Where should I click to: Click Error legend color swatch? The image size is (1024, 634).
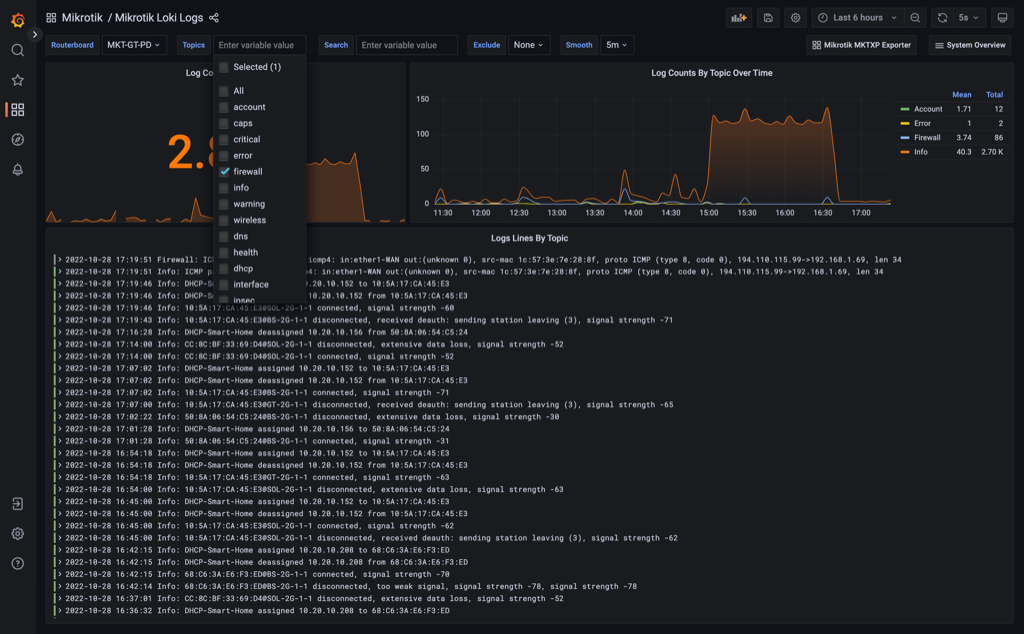(904, 123)
